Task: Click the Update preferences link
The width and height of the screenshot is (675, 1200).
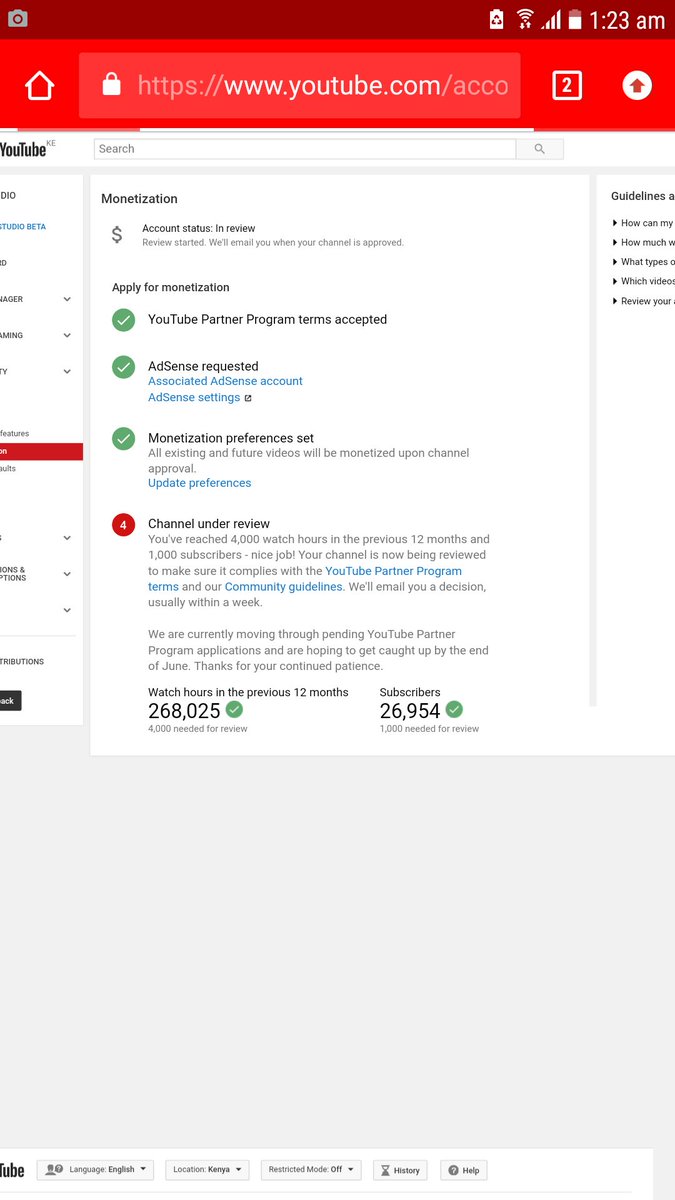Action: pyautogui.click(x=200, y=483)
